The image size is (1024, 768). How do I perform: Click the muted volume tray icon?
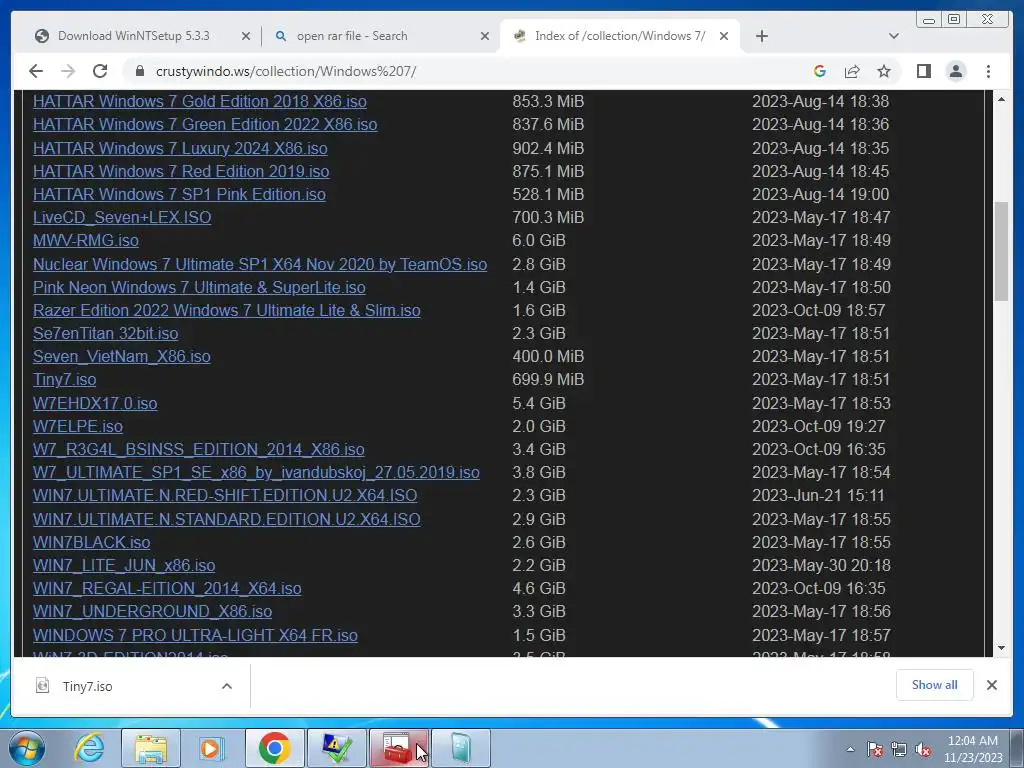tap(923, 750)
